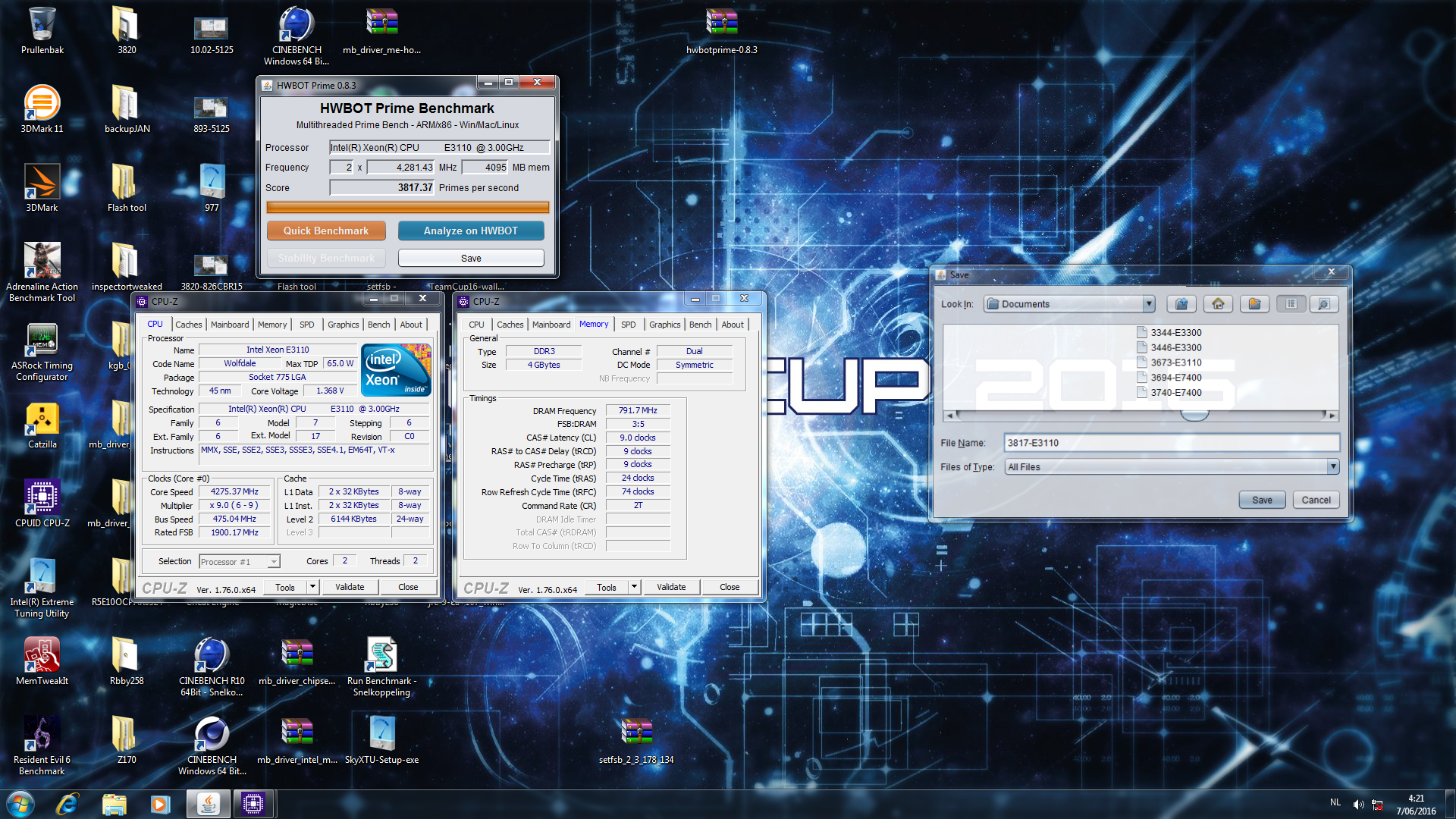
Task: Open SPD tab in right CPU-Z window
Action: pos(629,325)
